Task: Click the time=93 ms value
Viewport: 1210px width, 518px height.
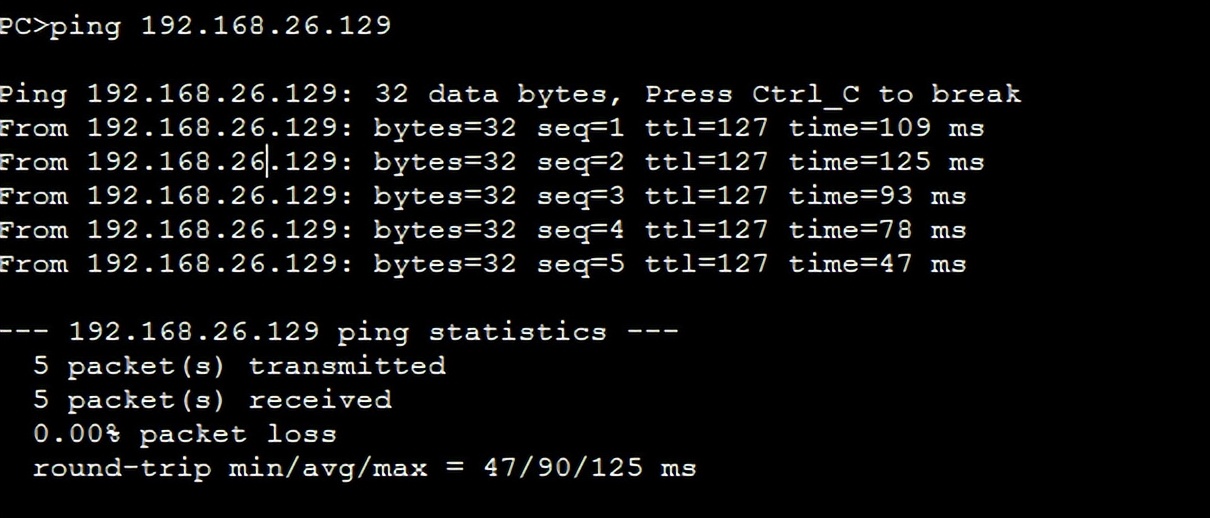Action: 878,196
